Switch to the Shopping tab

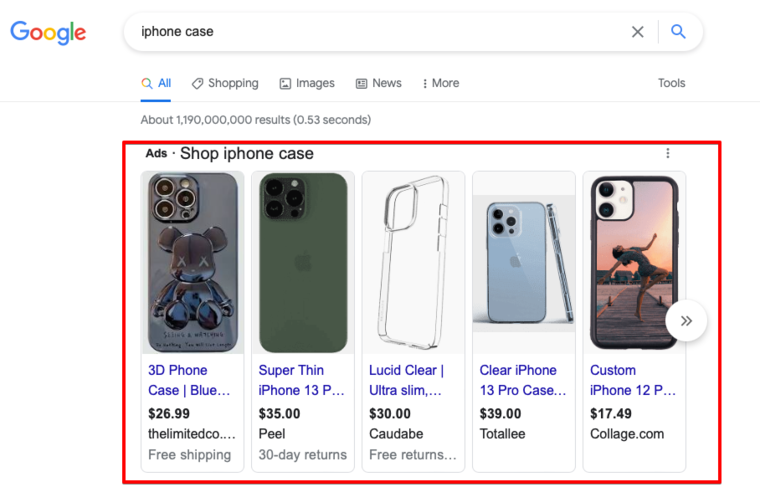225,83
